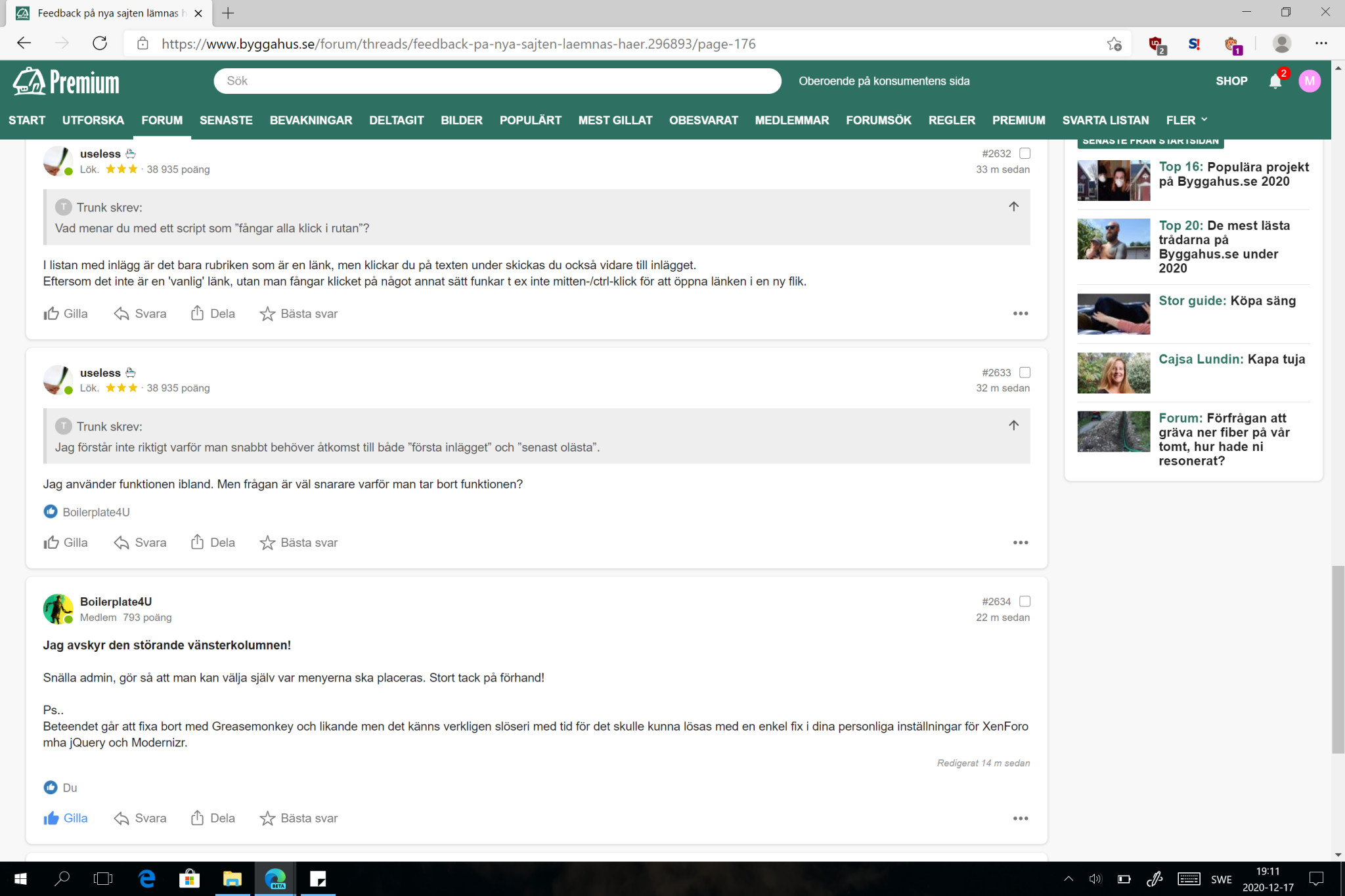1345x896 pixels.
Task: Expand the FLER dropdown menu
Action: tap(1186, 120)
